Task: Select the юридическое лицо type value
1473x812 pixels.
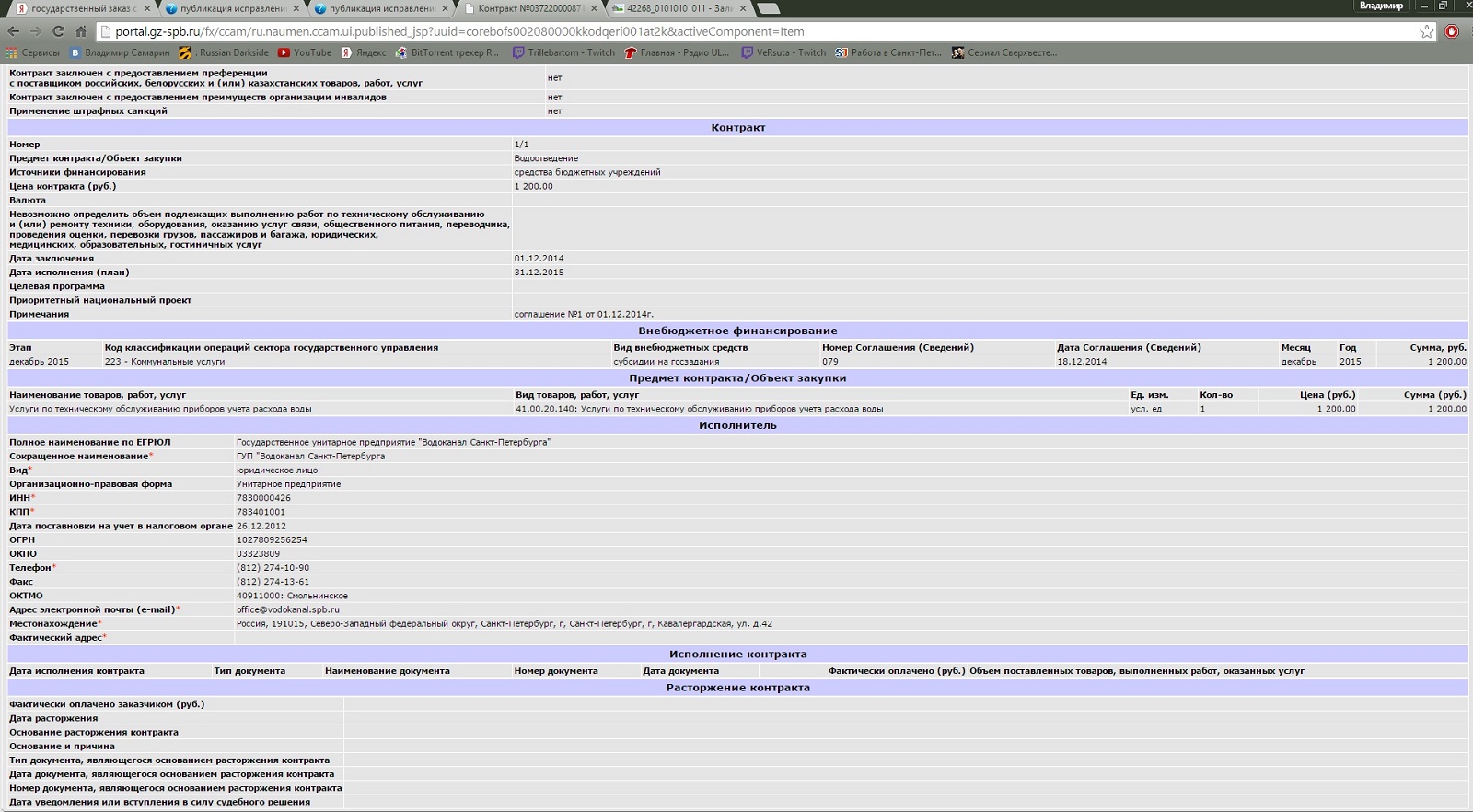Action: (x=277, y=470)
